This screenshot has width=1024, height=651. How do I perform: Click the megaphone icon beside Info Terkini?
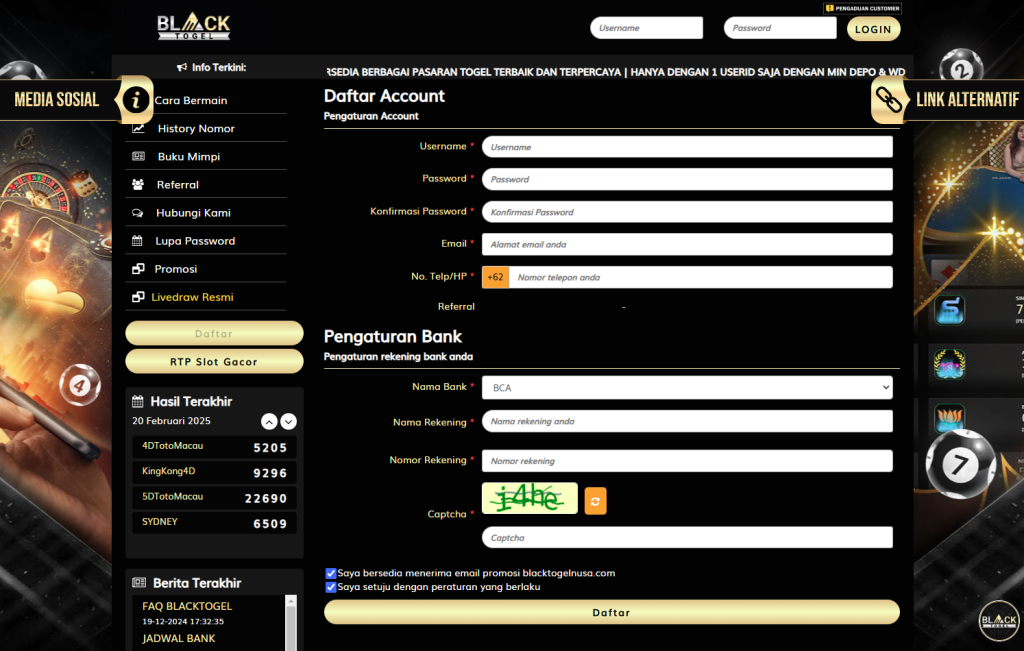[x=182, y=67]
